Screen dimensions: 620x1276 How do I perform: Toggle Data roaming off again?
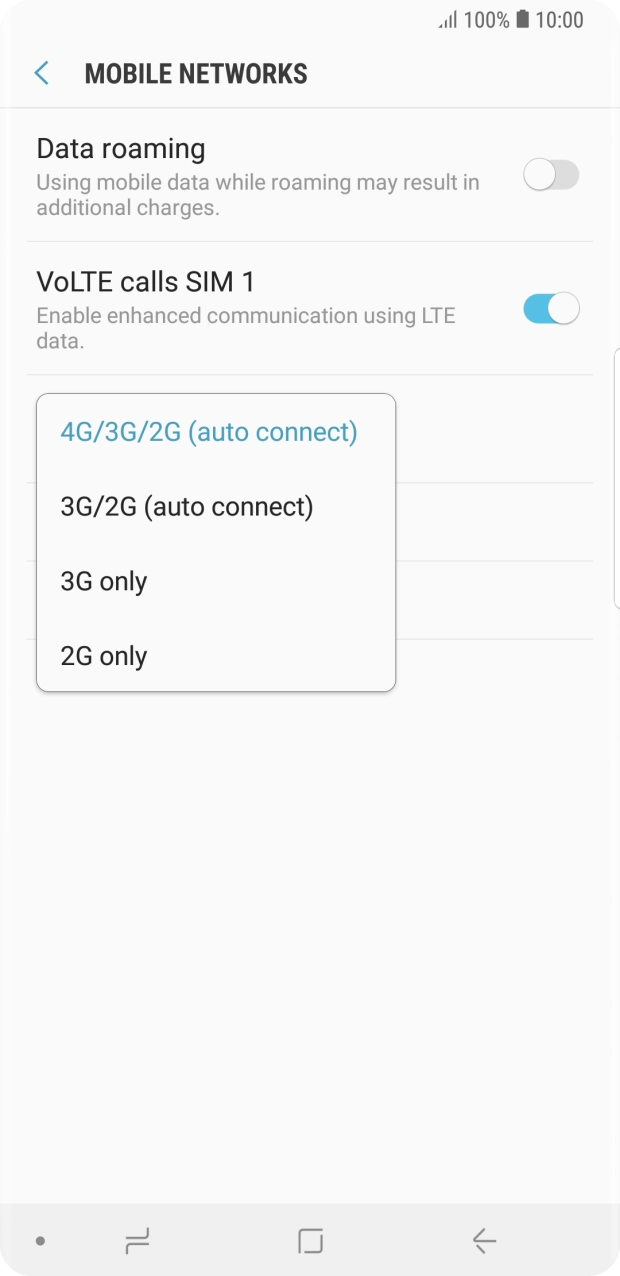click(551, 175)
